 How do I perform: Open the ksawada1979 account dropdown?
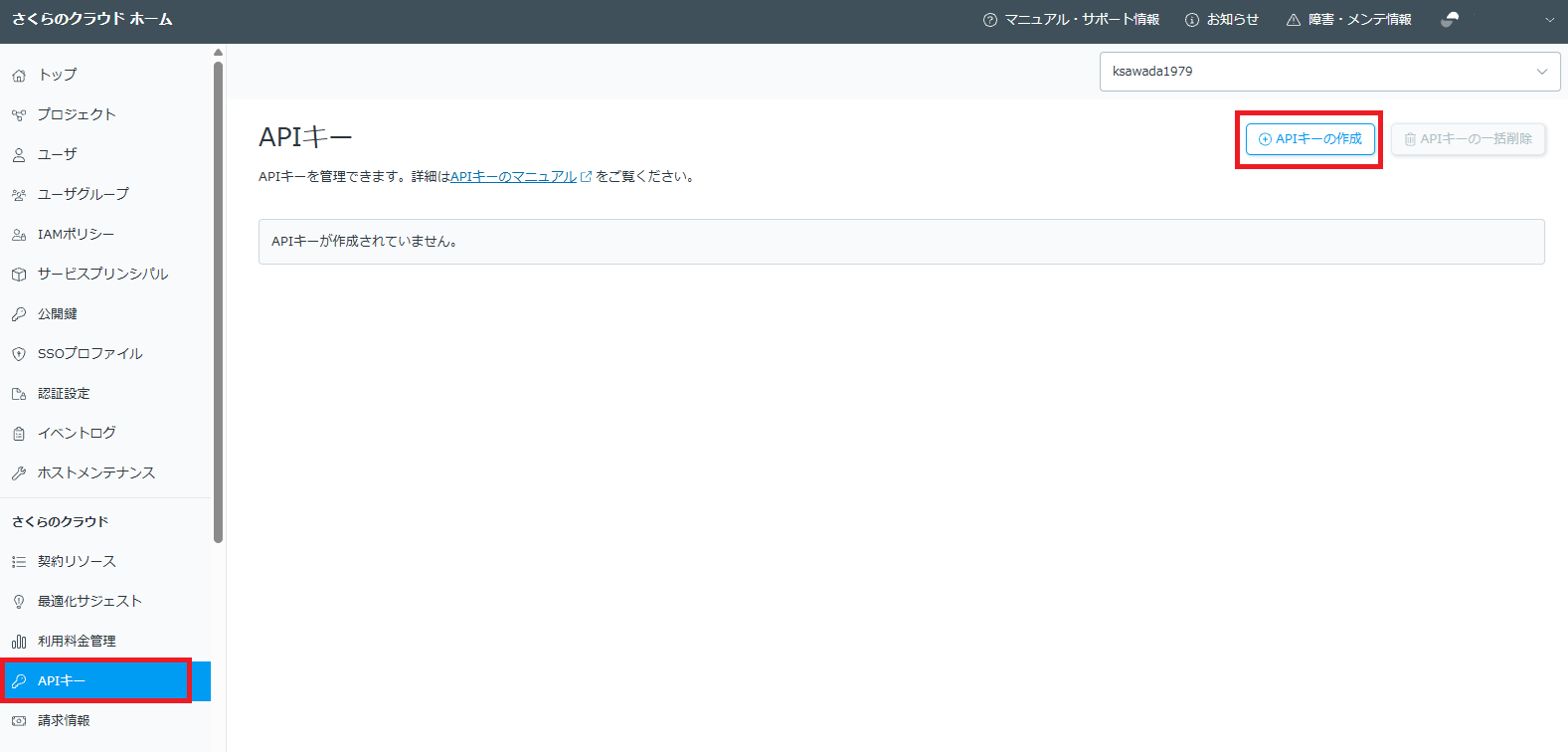(1329, 72)
